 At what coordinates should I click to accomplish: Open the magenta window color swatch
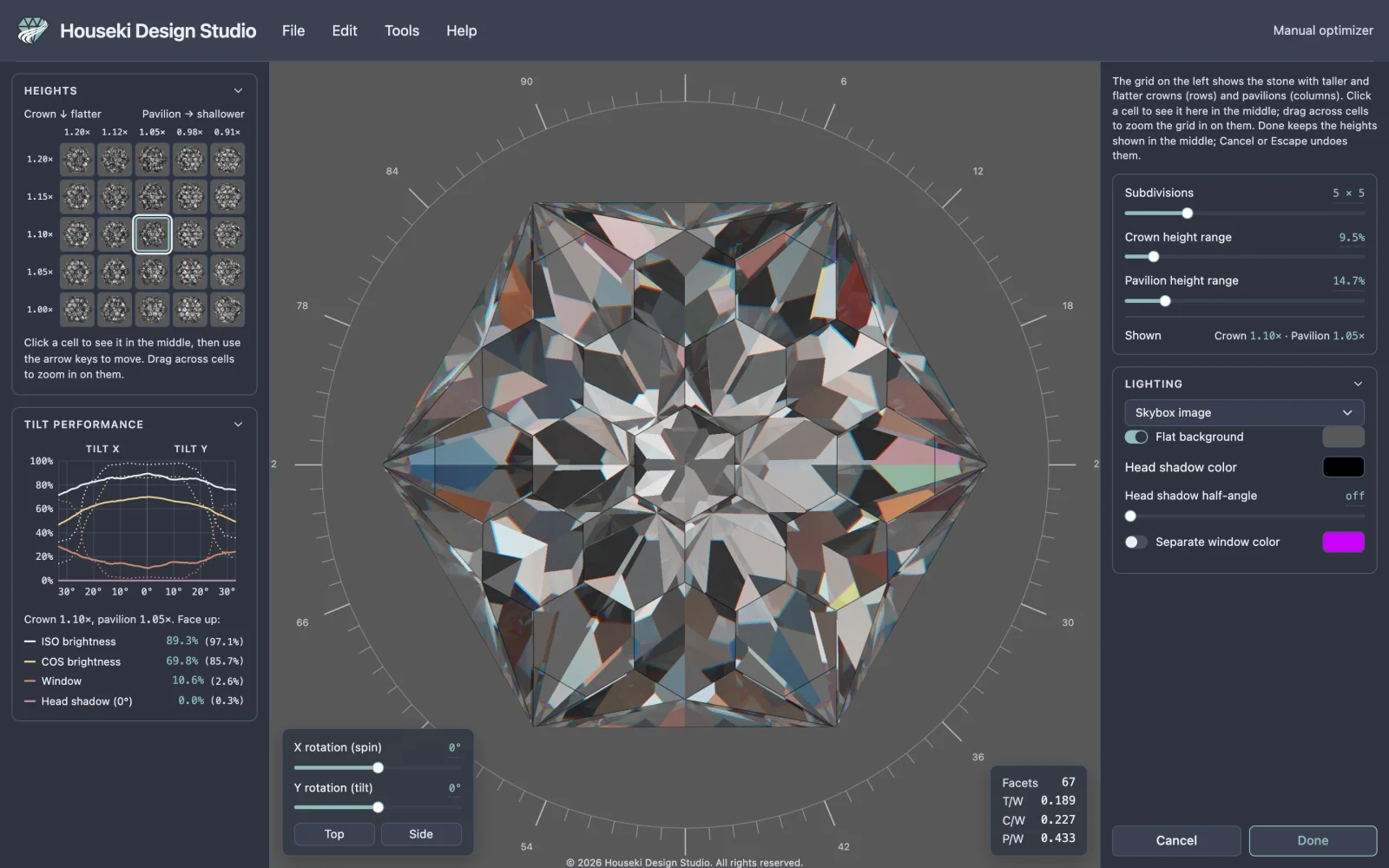pyautogui.click(x=1343, y=542)
